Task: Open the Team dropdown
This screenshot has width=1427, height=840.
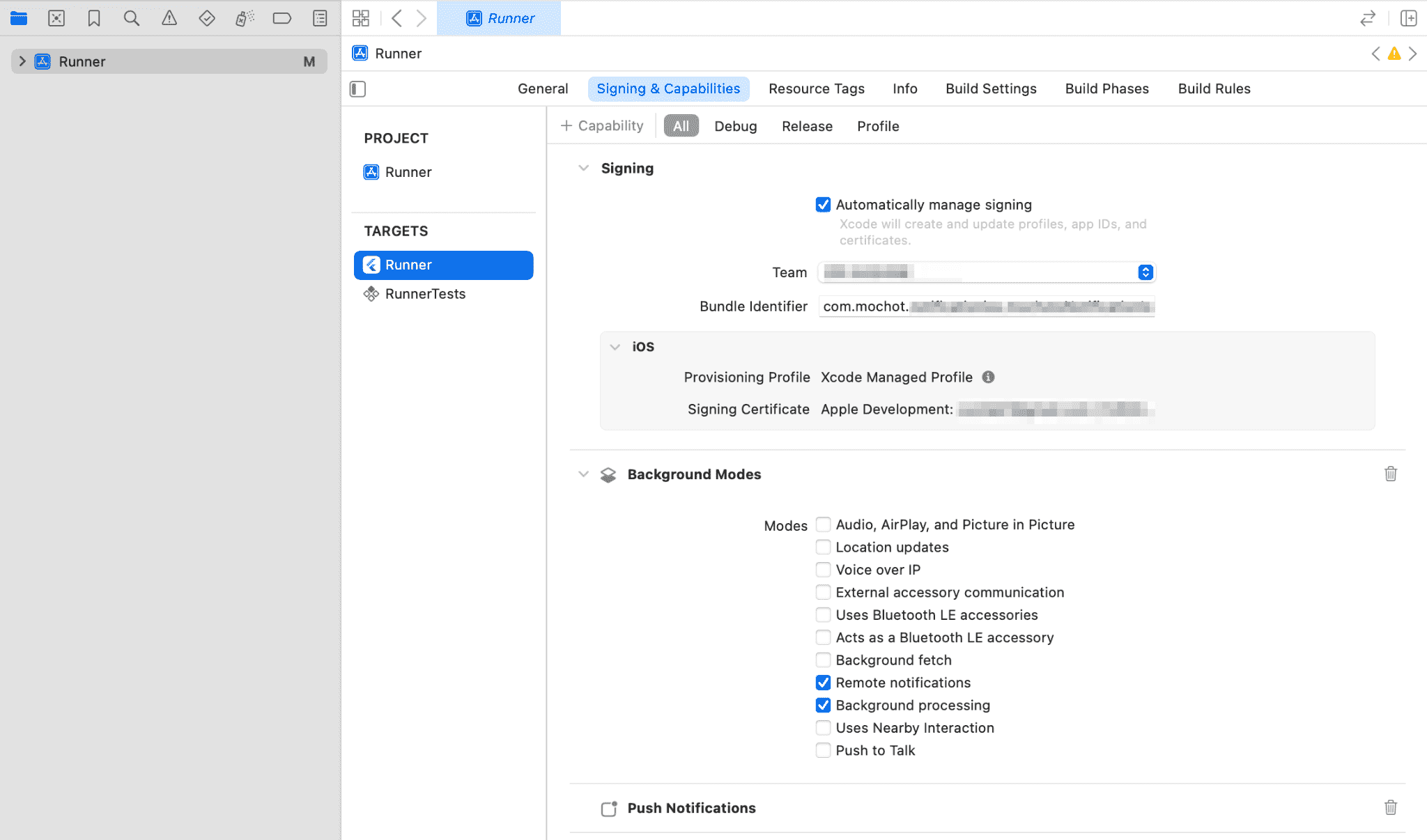Action: point(987,272)
